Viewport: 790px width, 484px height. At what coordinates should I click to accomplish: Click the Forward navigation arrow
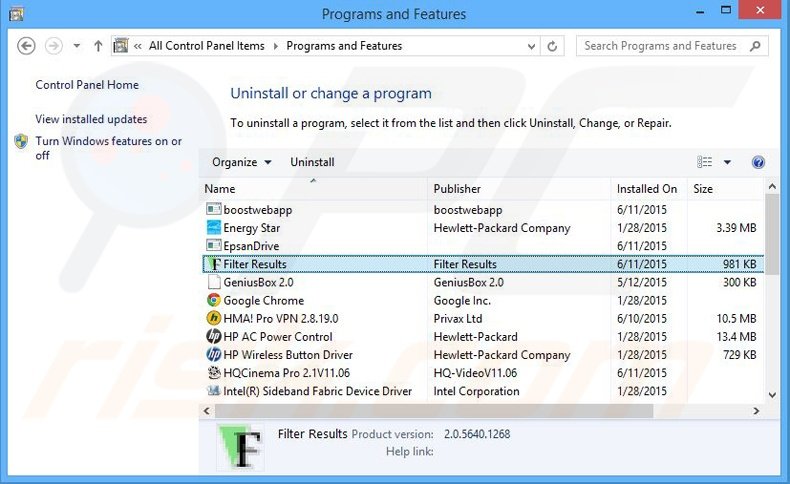(x=53, y=46)
